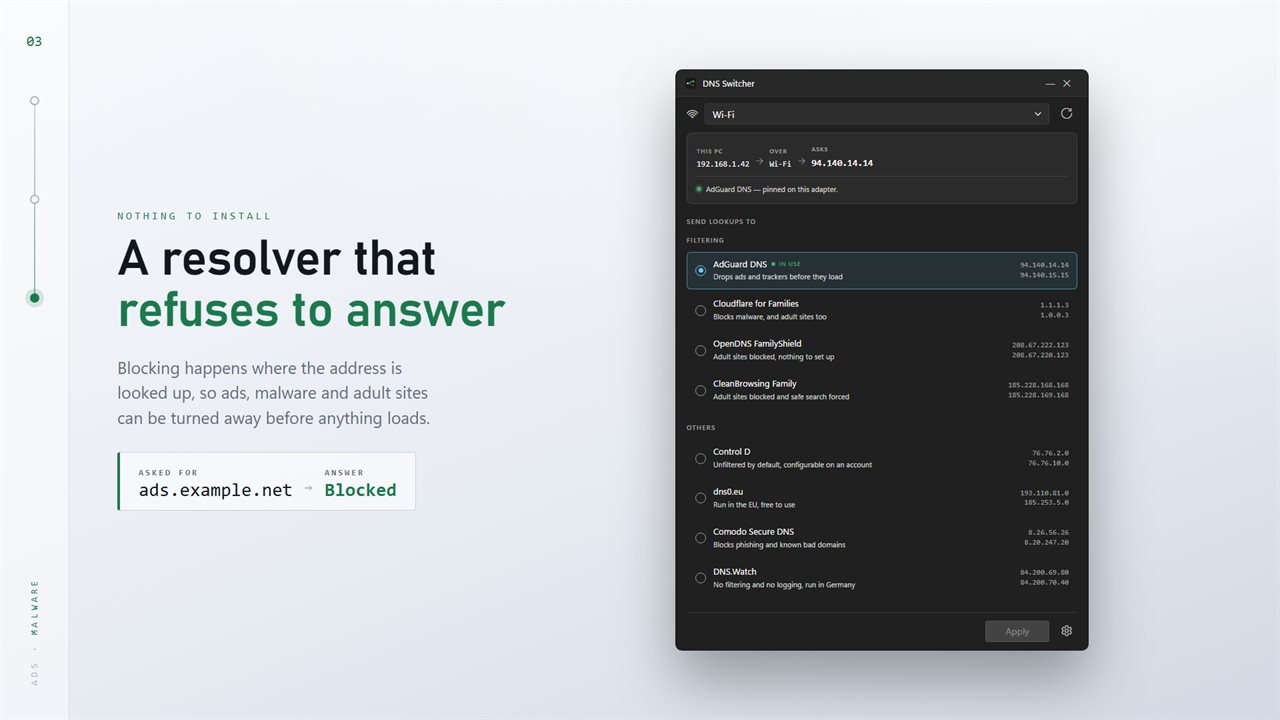Viewport: 1280px width, 720px height.
Task: Select the Control D radio button
Action: tap(700, 458)
